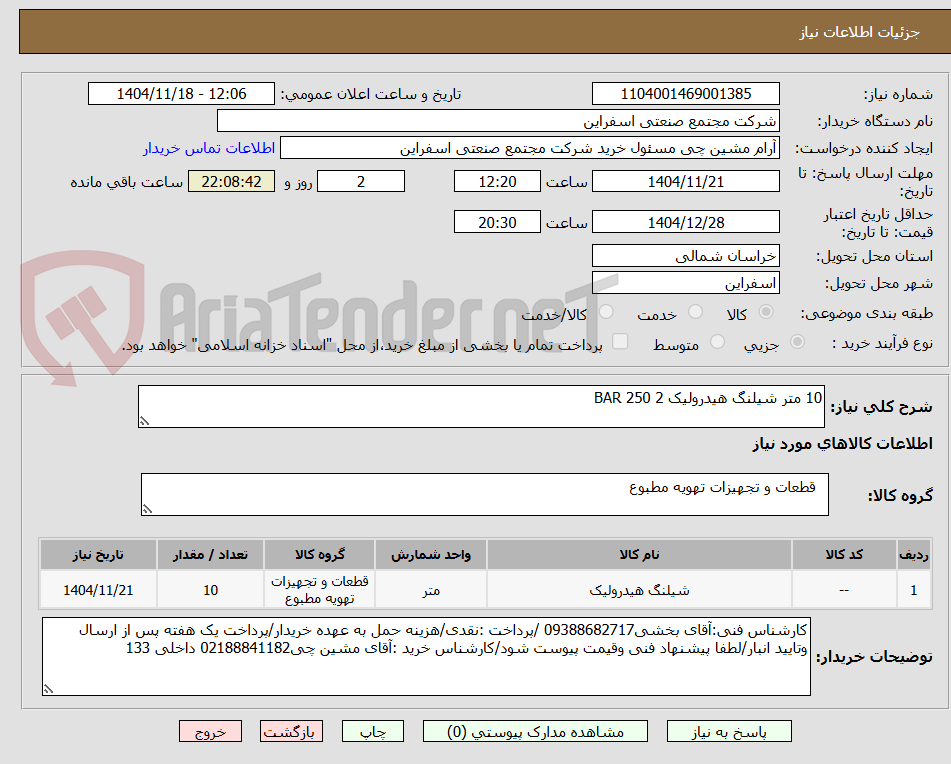Click the buyer name field شرکت مجتمع صنعتی اسفراین

tap(498, 121)
